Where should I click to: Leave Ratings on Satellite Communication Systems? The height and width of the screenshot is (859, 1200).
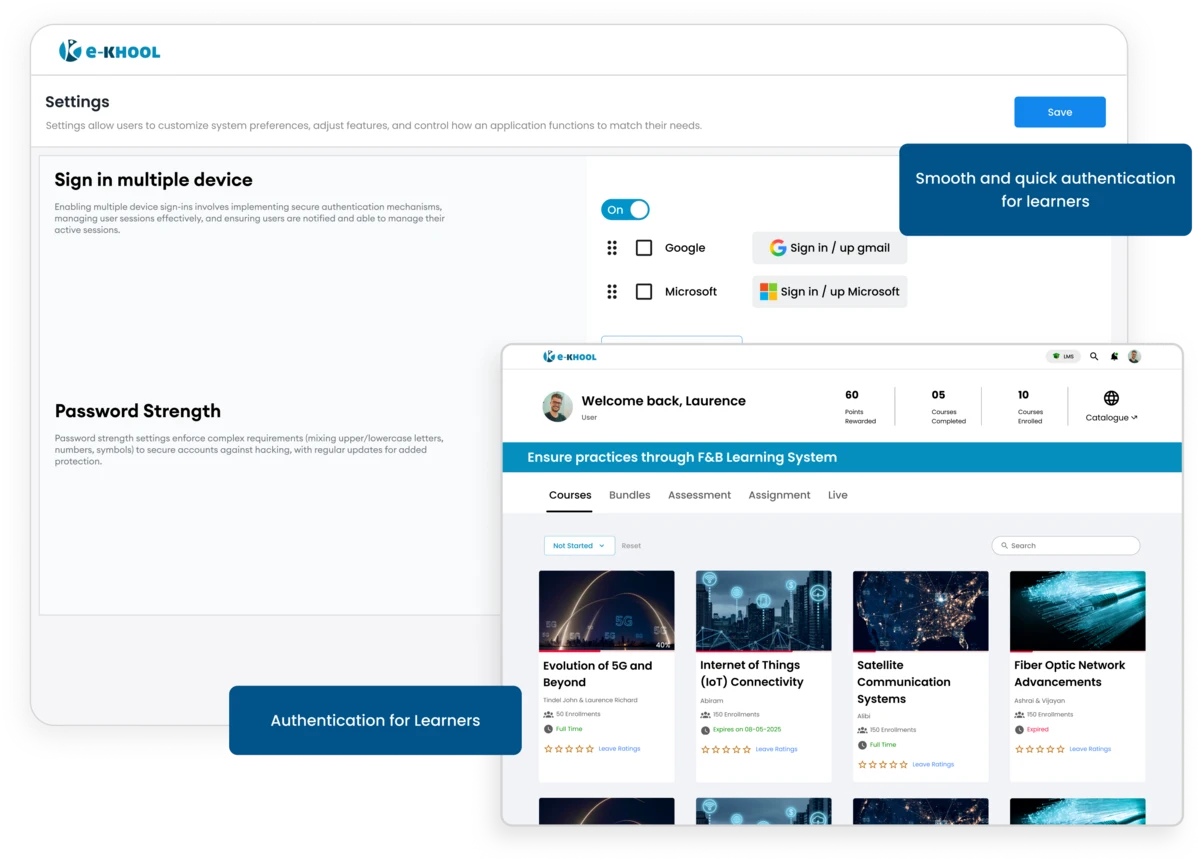click(932, 764)
